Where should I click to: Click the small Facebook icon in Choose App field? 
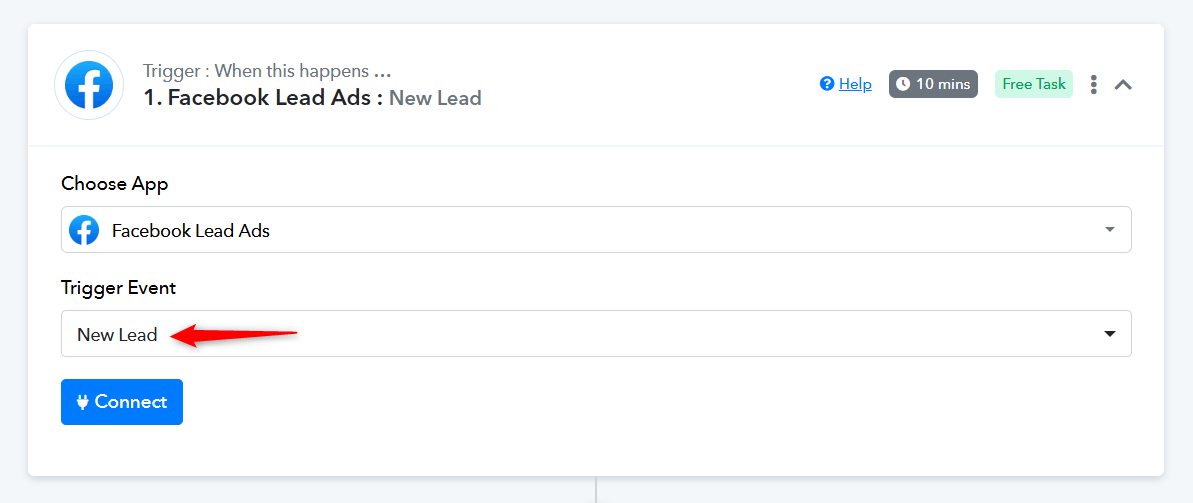84,230
